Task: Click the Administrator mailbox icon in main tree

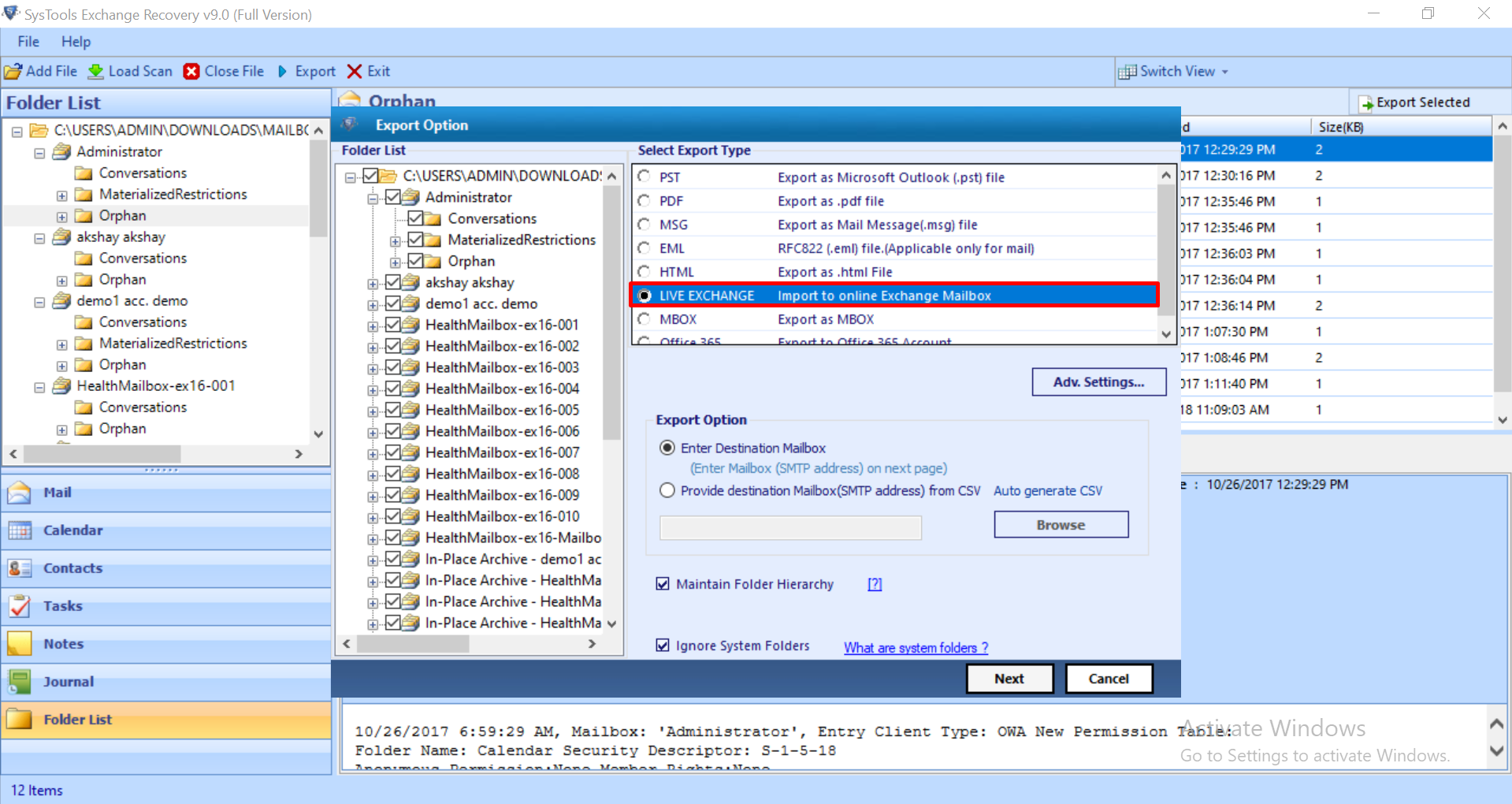Action: pyautogui.click(x=61, y=151)
